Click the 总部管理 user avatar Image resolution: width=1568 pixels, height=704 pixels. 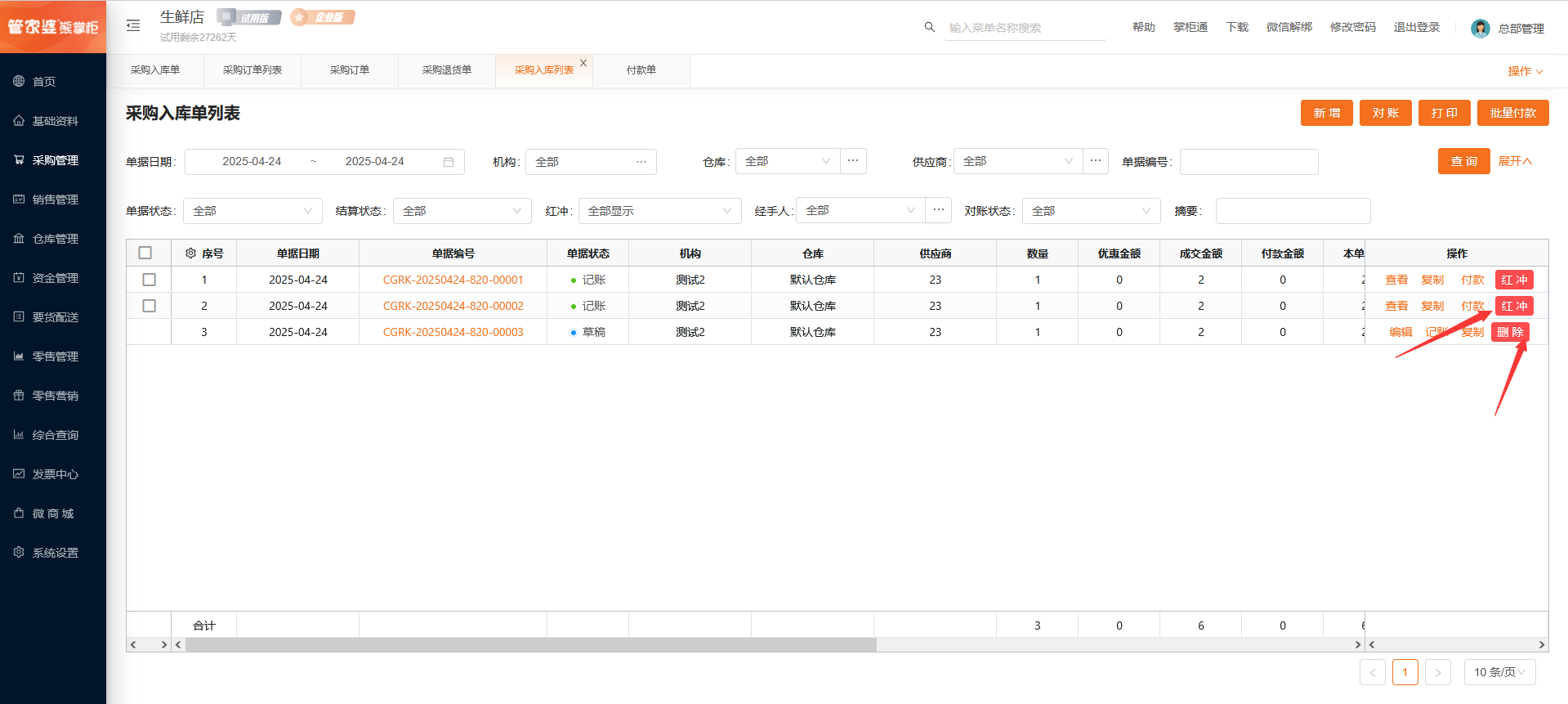coord(1480,29)
